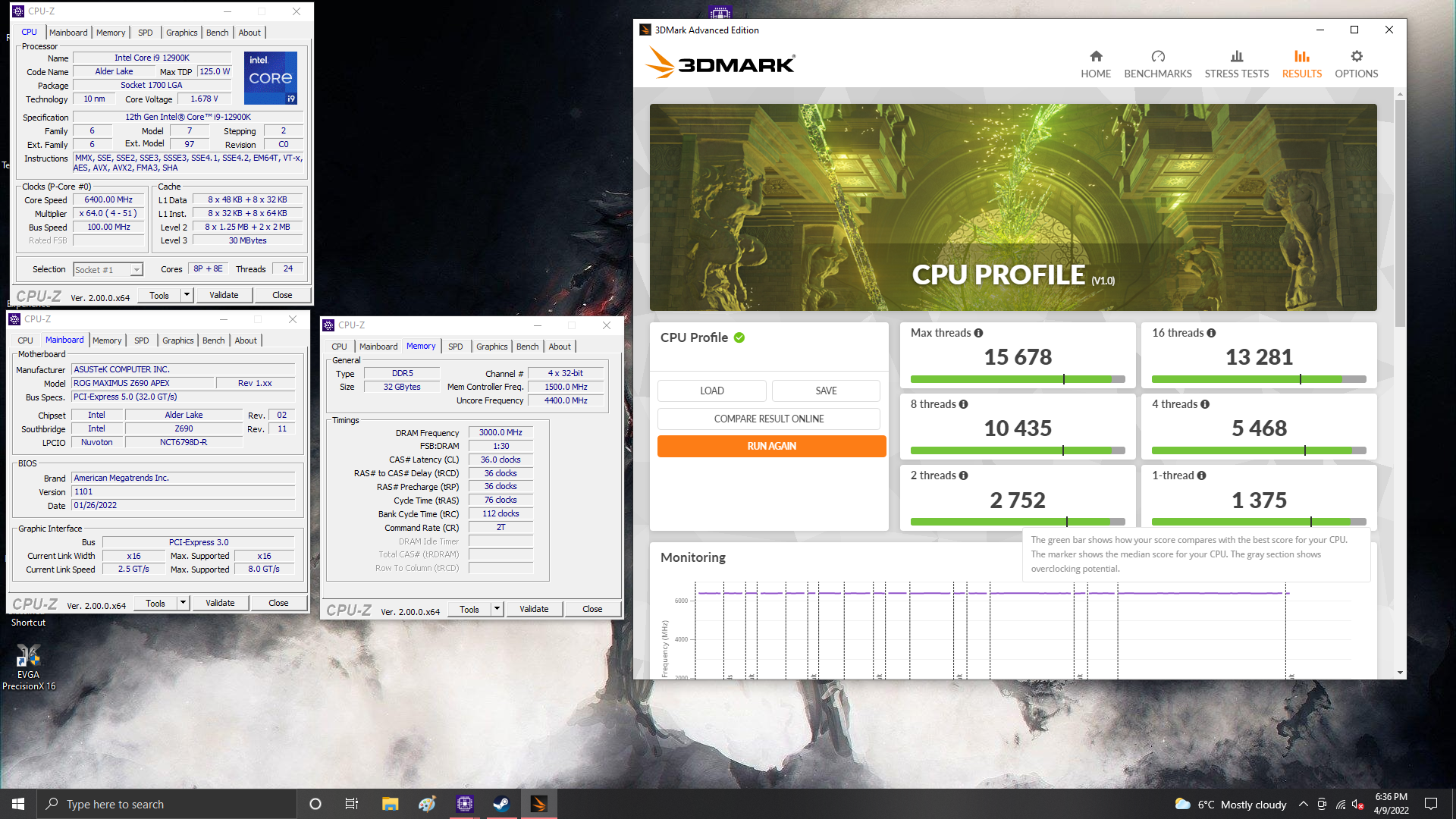Viewport: 1456px width, 819px height.
Task: Click the LOAD button in 3DMark
Action: tap(711, 391)
